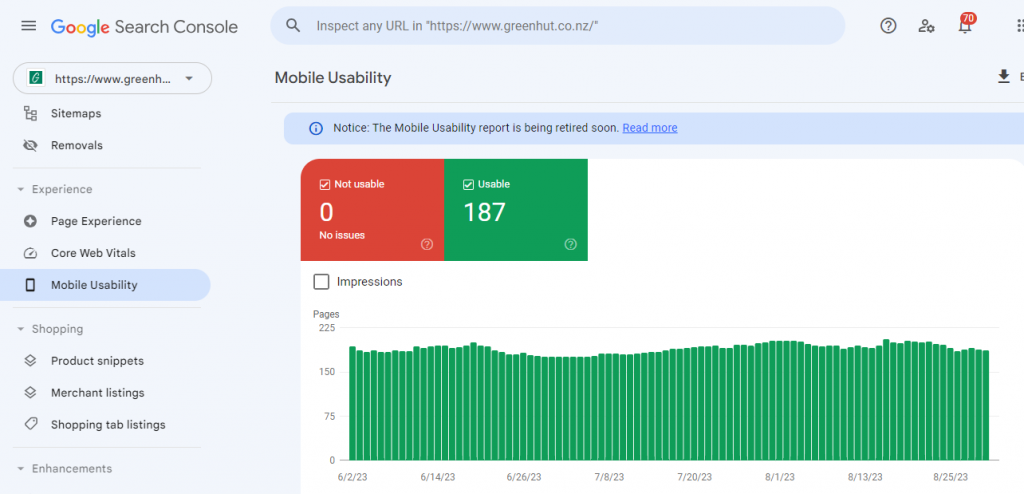
Task: Click the red Not usable card
Action: [x=372, y=210]
